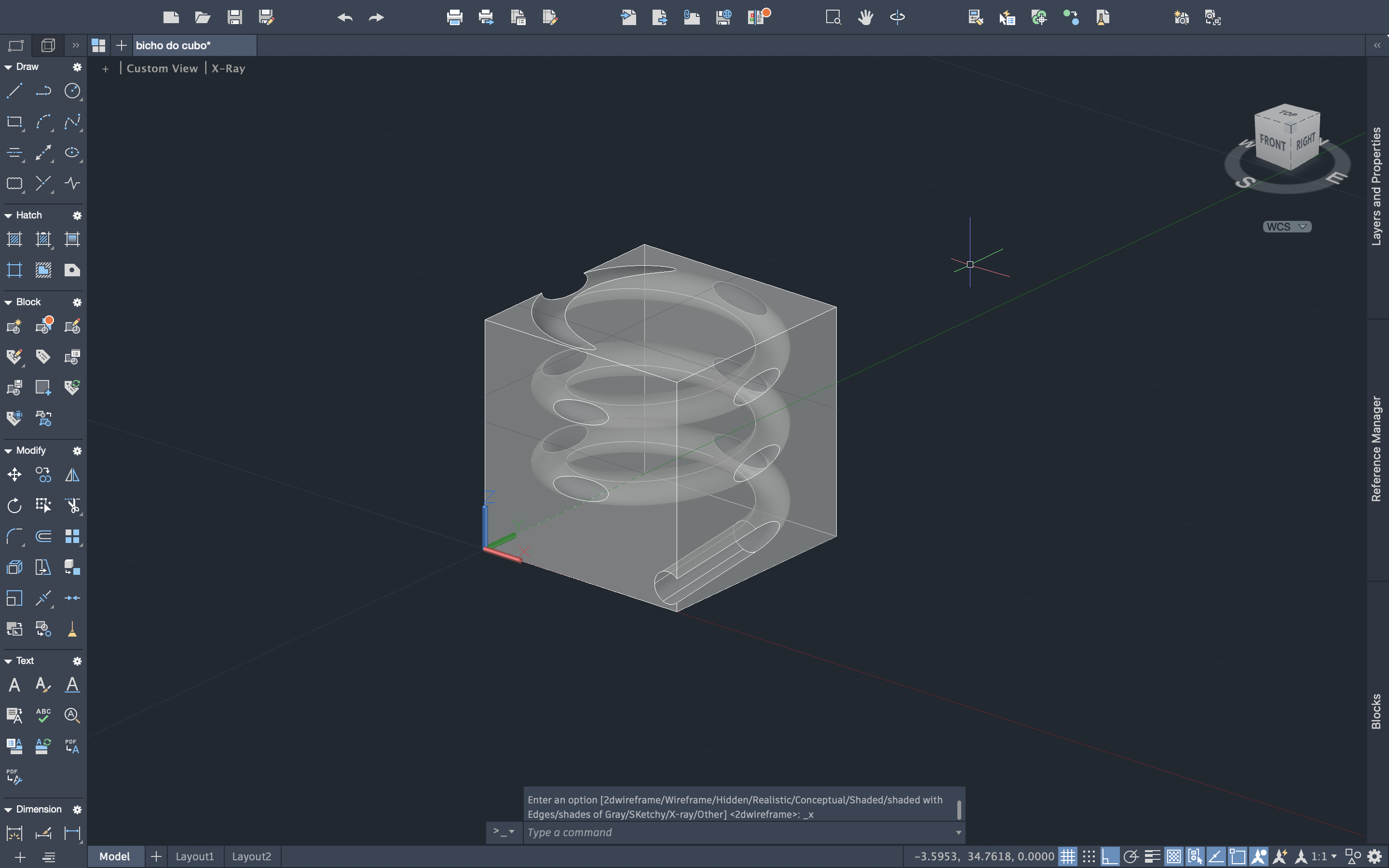Click the command history scrollbar
The height and width of the screenshot is (868, 1389).
(958, 810)
